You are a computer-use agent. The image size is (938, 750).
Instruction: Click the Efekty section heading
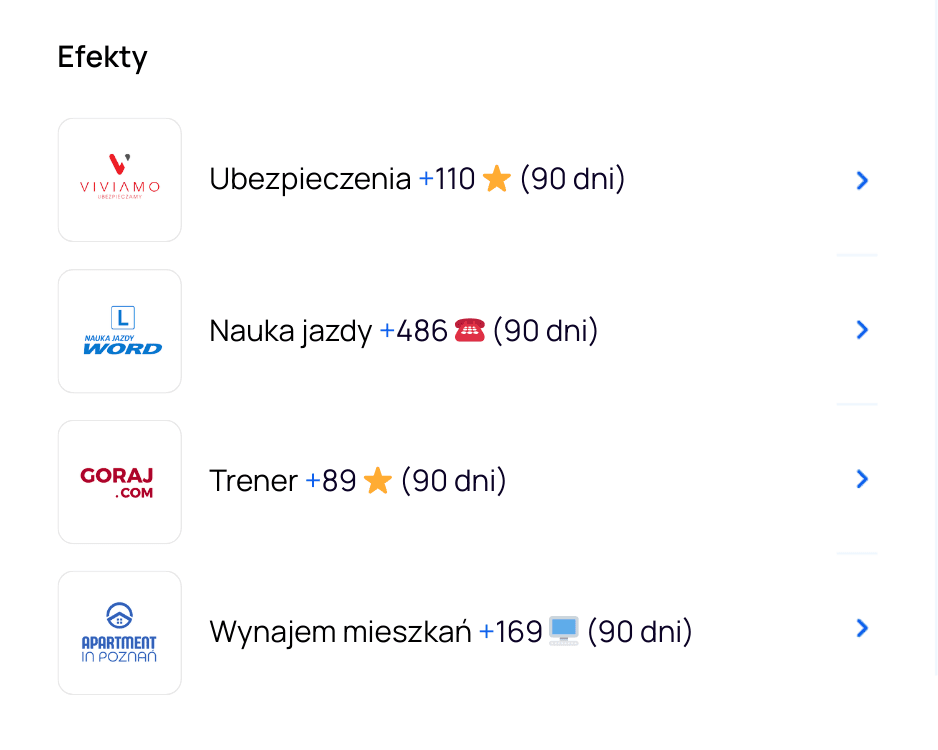click(x=102, y=57)
